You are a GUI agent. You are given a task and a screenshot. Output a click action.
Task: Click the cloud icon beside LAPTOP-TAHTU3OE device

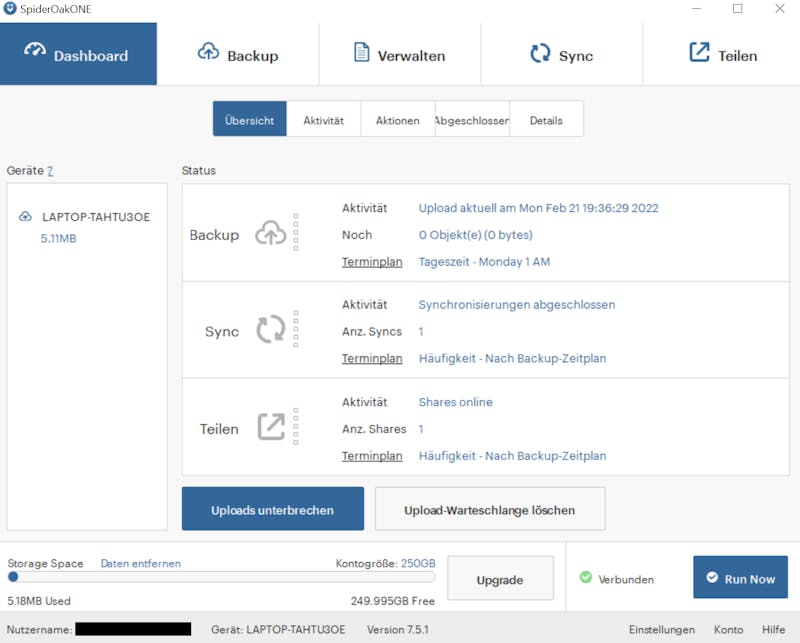[25, 217]
